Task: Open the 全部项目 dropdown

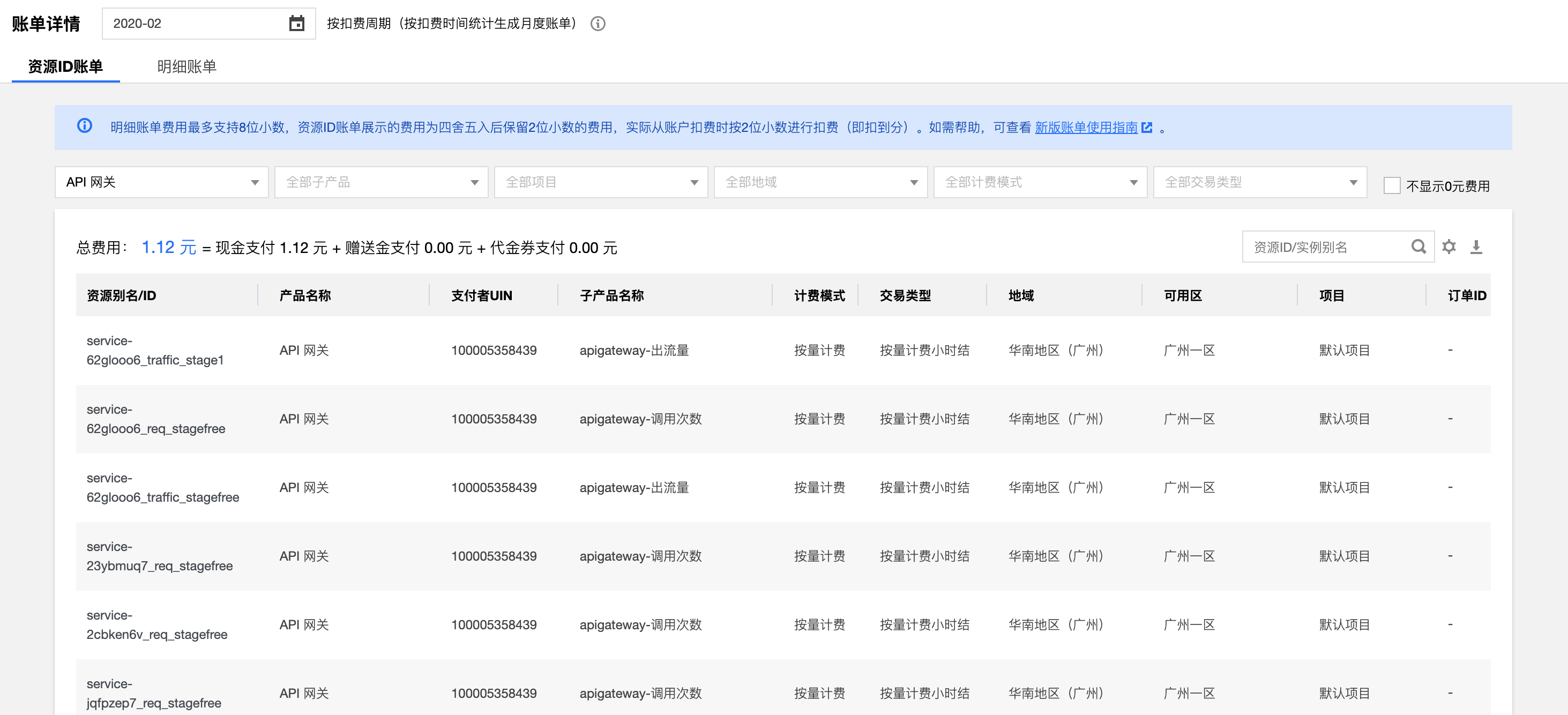Action: click(601, 182)
